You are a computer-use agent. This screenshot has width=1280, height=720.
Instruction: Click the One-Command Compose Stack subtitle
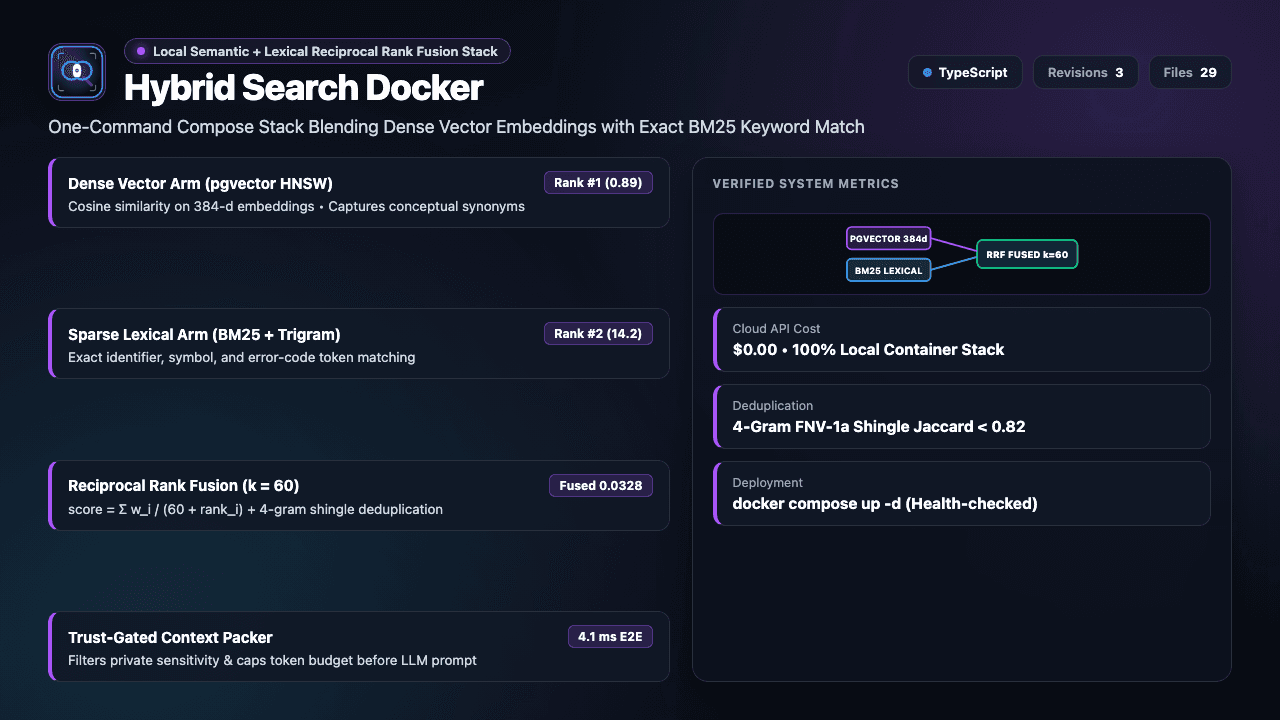(x=456, y=127)
